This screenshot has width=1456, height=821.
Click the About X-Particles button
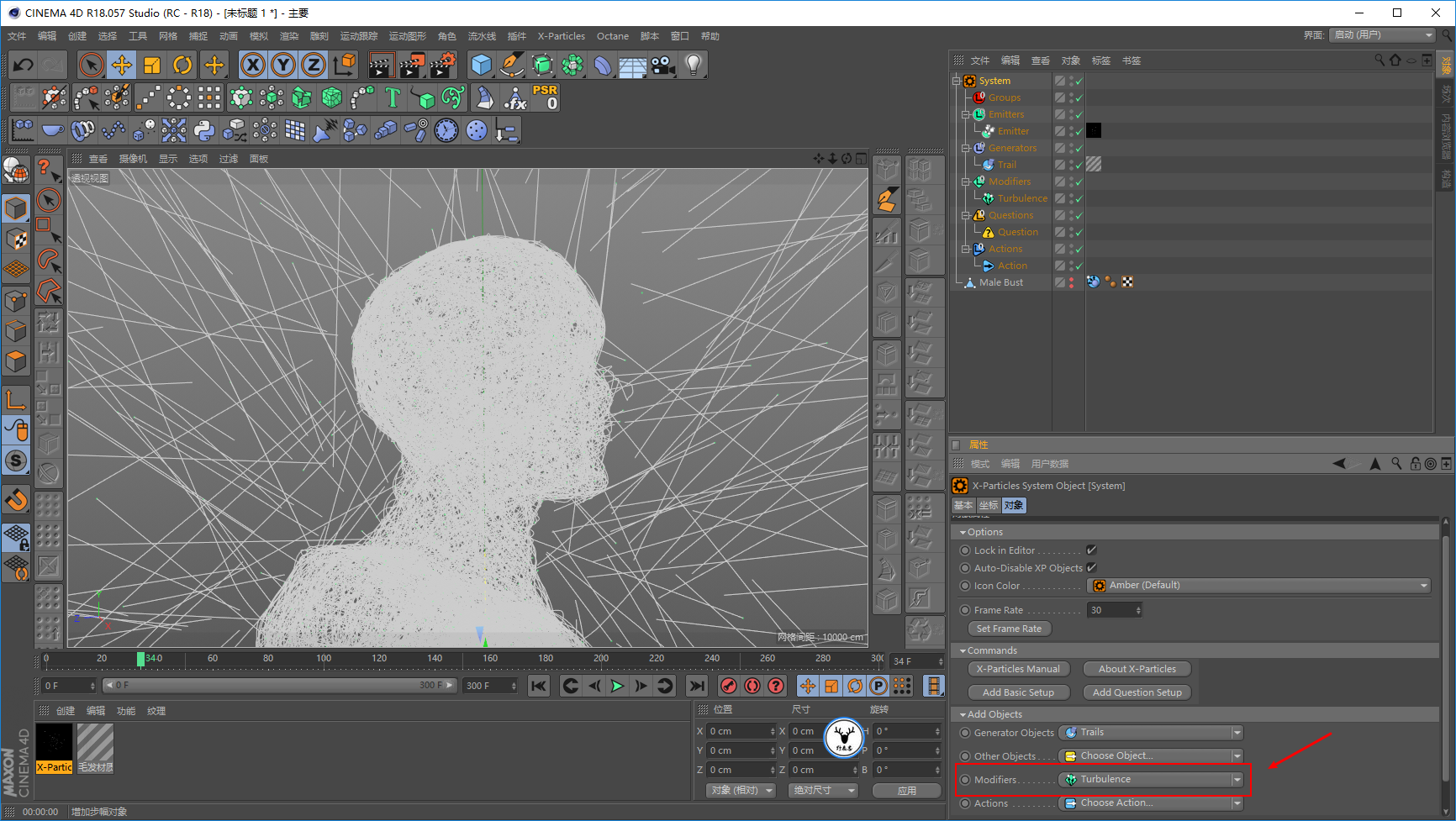click(1137, 669)
